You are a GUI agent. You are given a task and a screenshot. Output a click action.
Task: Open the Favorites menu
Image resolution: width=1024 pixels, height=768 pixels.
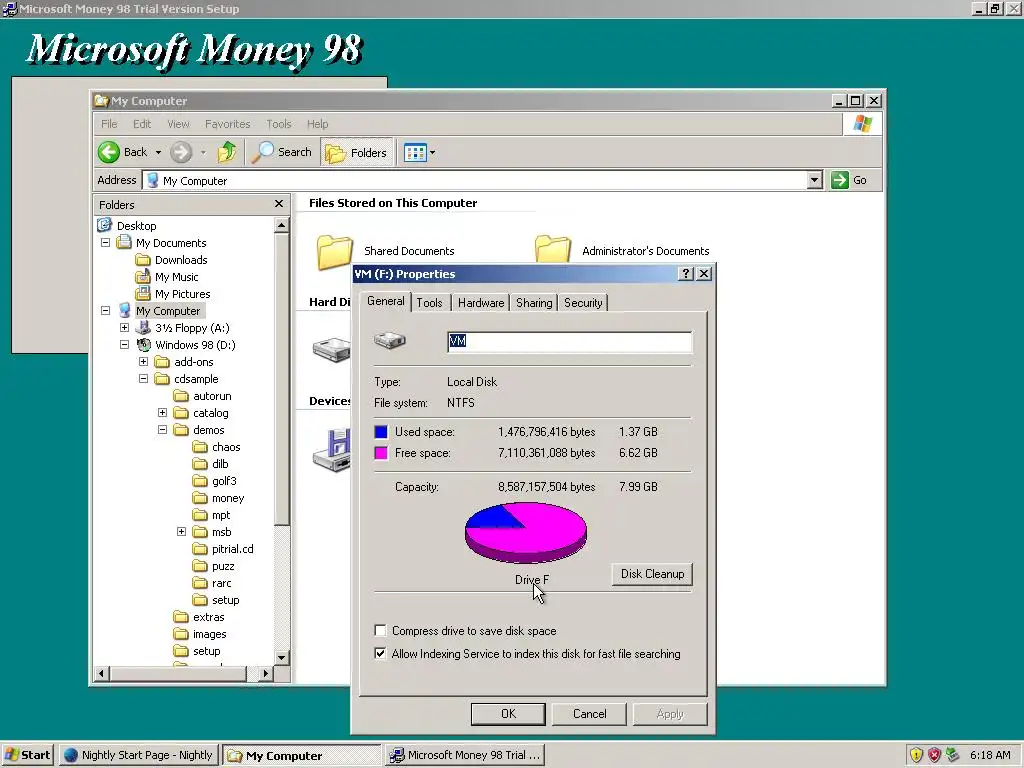tap(227, 124)
